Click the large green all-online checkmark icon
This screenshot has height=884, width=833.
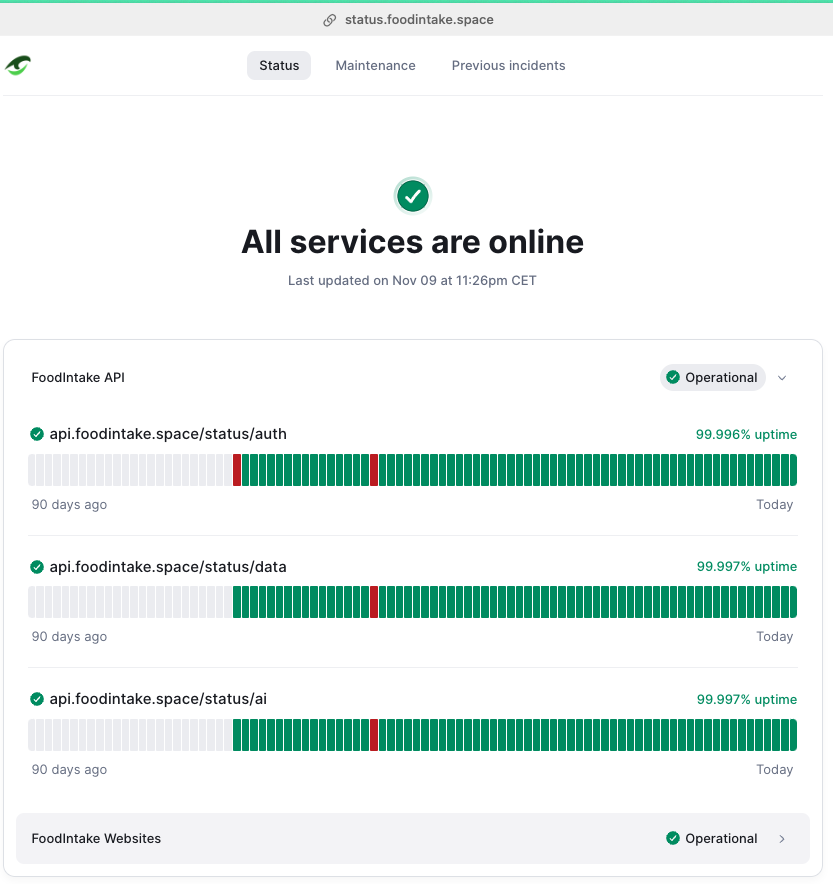pyautogui.click(x=412, y=196)
